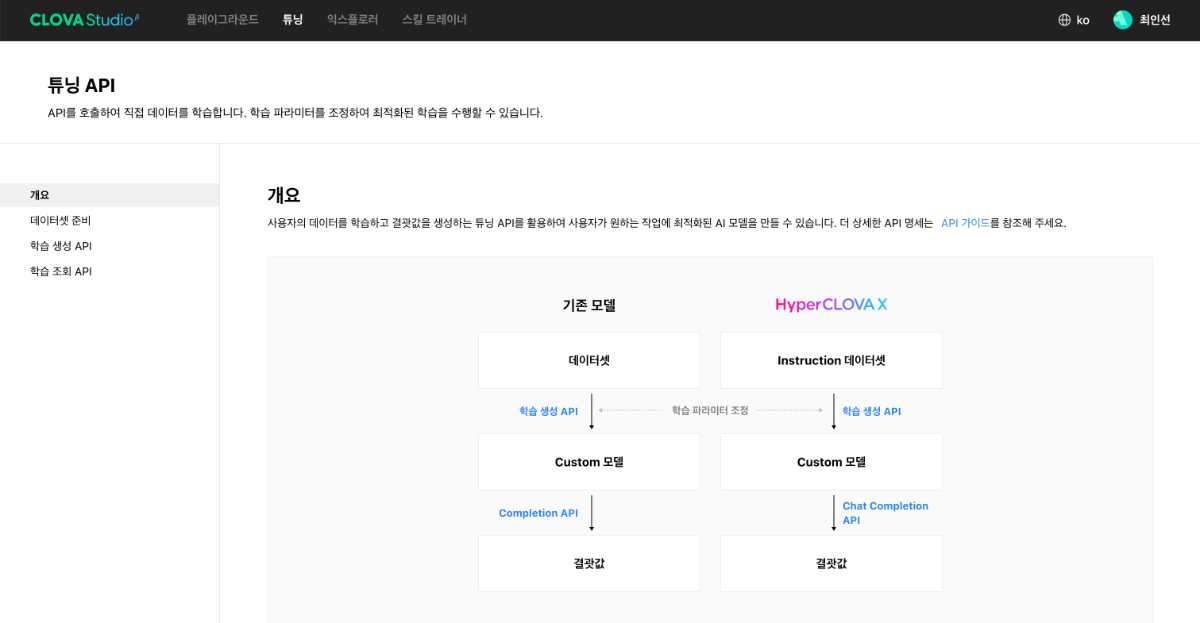
Task: Click the globe language icon
Action: coord(1064,20)
